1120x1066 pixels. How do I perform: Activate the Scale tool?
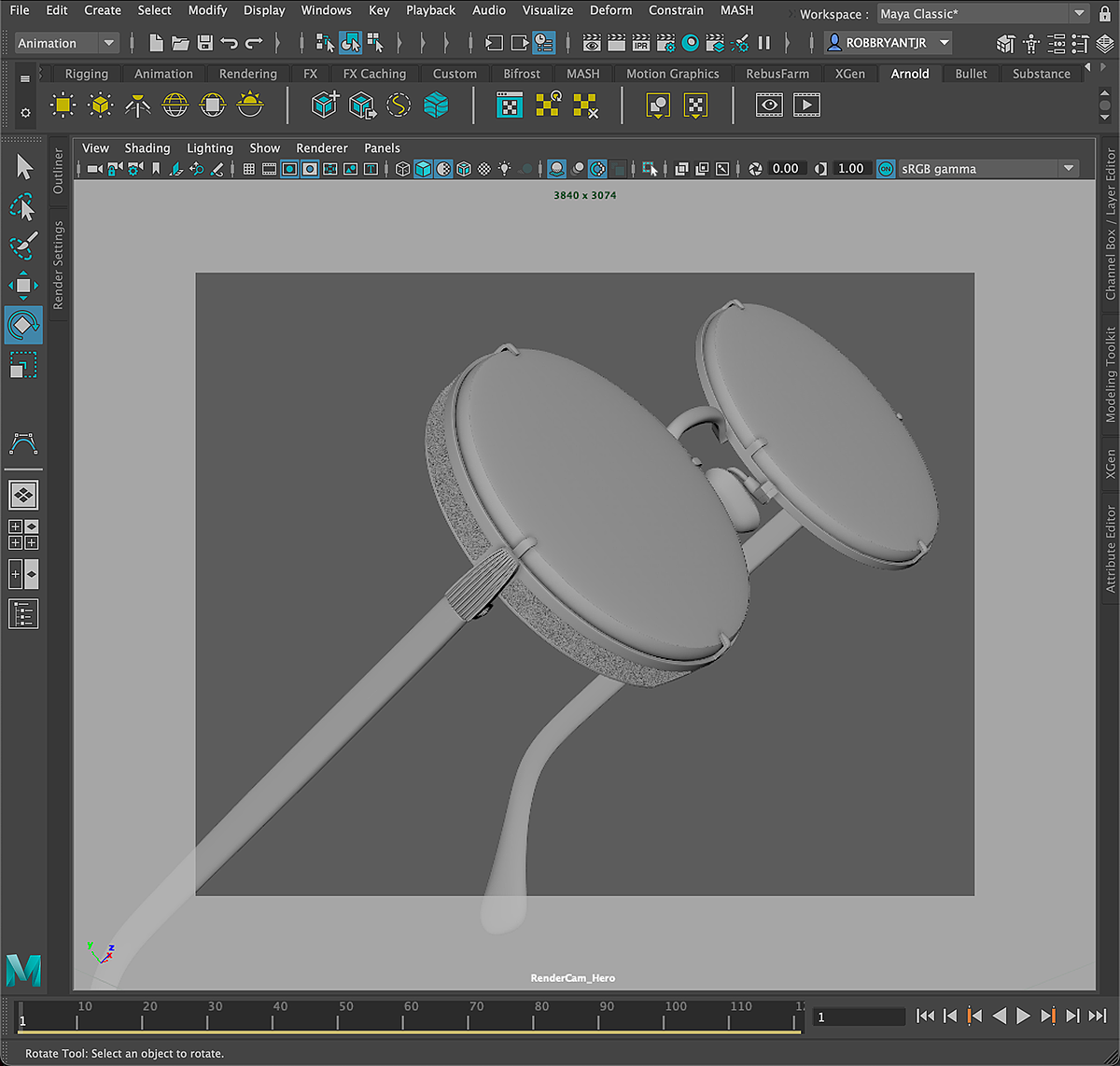pyautogui.click(x=23, y=364)
